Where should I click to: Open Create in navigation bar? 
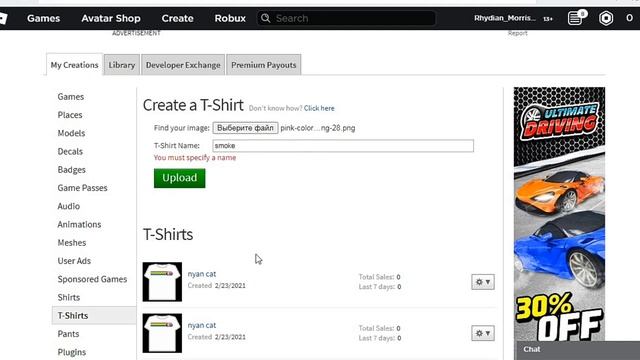point(178,18)
